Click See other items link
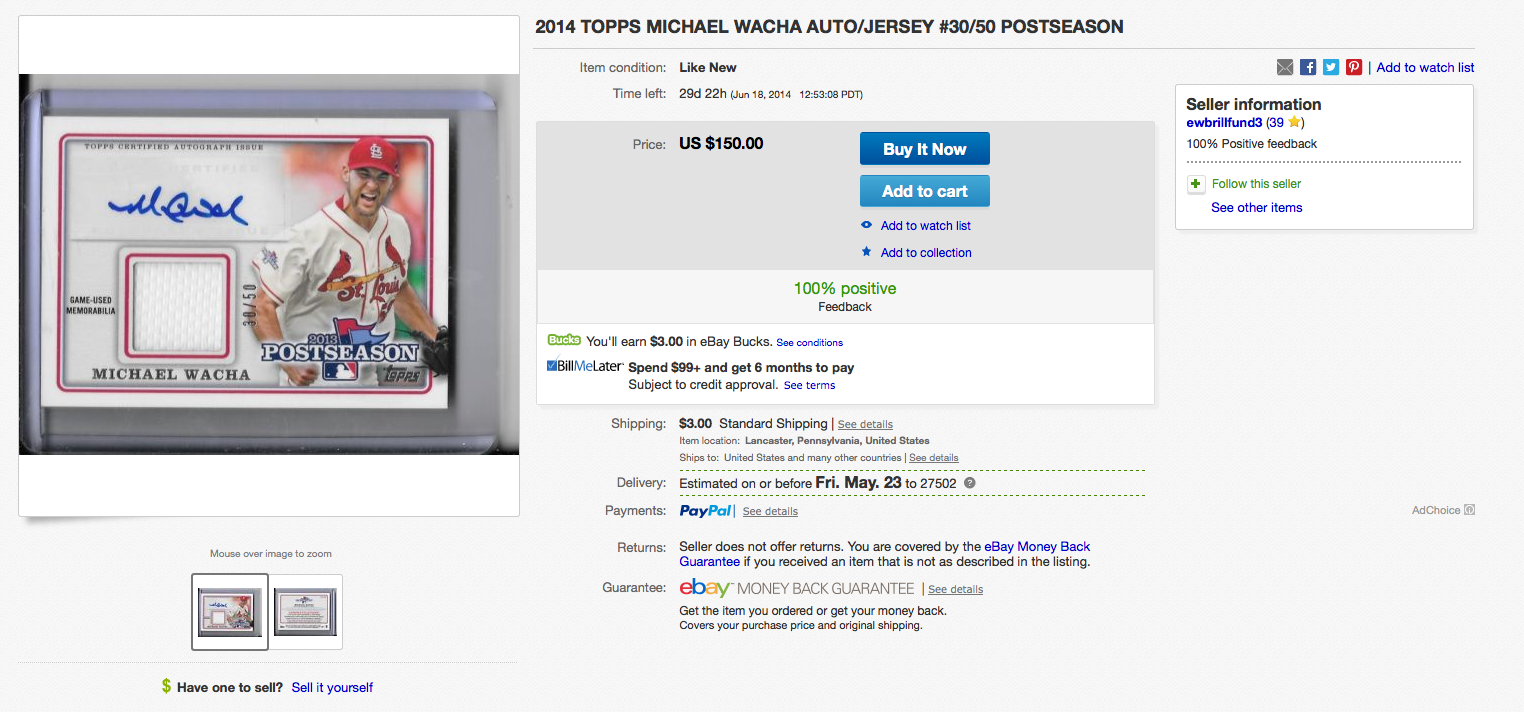The width and height of the screenshot is (1524, 712). point(1256,207)
